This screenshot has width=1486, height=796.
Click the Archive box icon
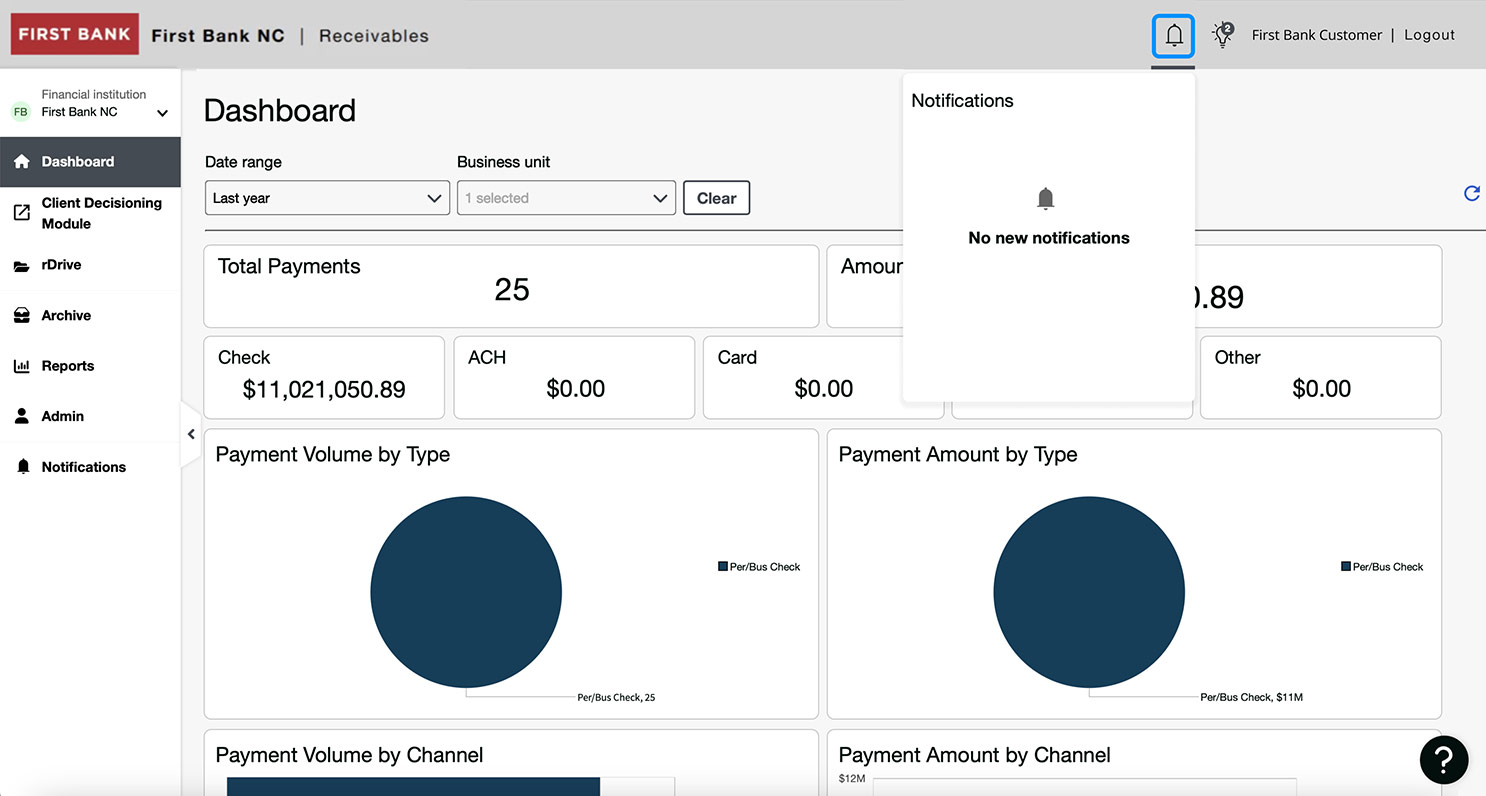pos(22,316)
